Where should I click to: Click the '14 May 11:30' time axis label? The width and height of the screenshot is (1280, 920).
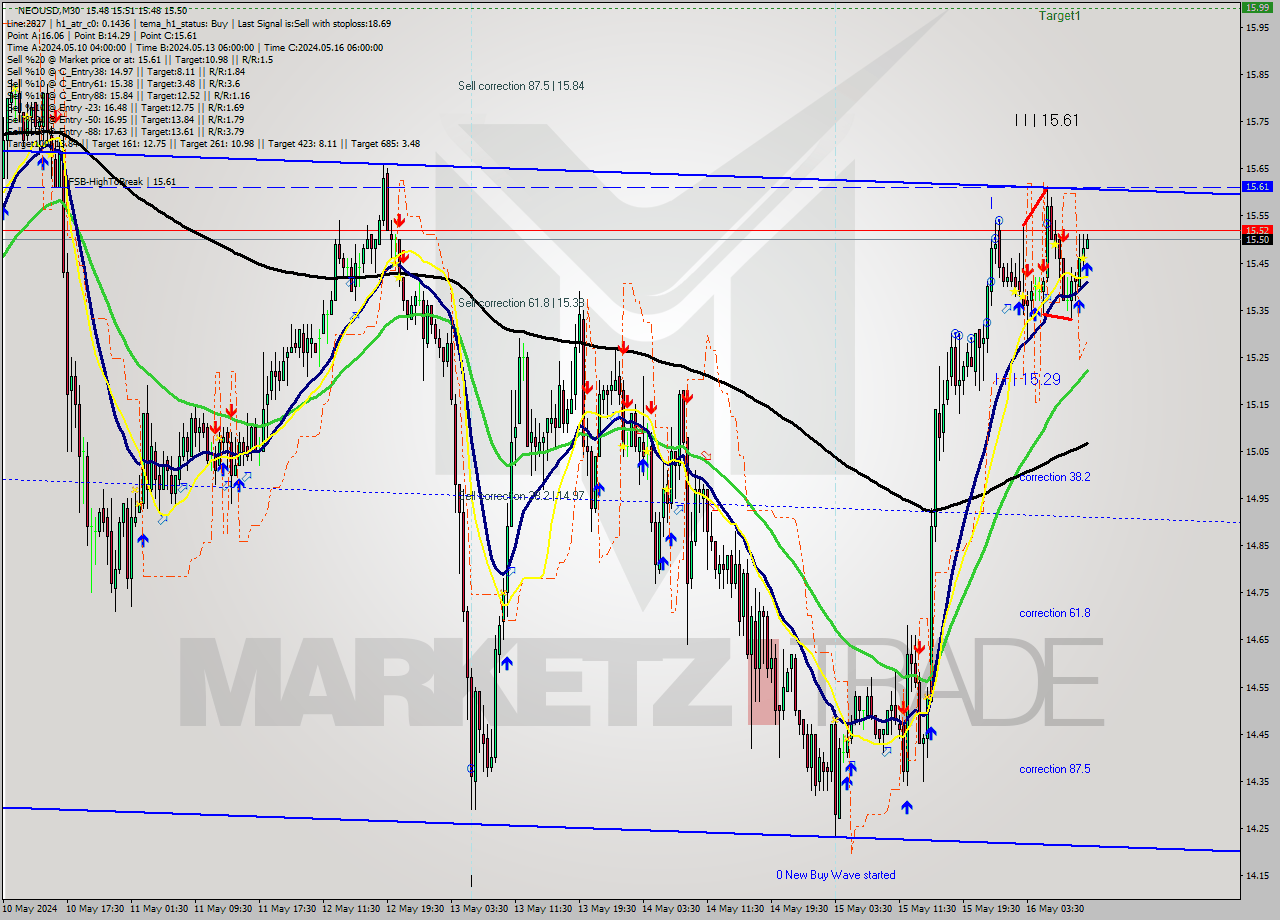(736, 909)
